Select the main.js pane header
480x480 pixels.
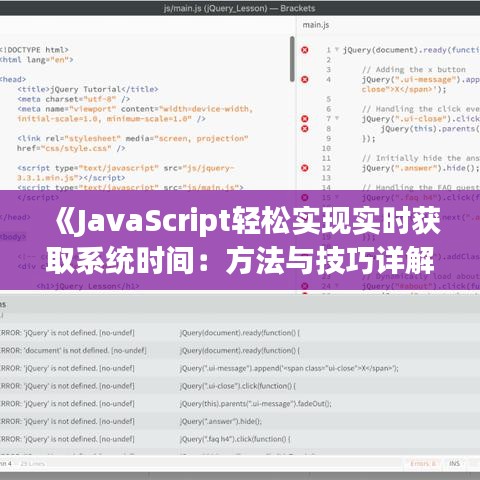pyautogui.click(x=316, y=25)
